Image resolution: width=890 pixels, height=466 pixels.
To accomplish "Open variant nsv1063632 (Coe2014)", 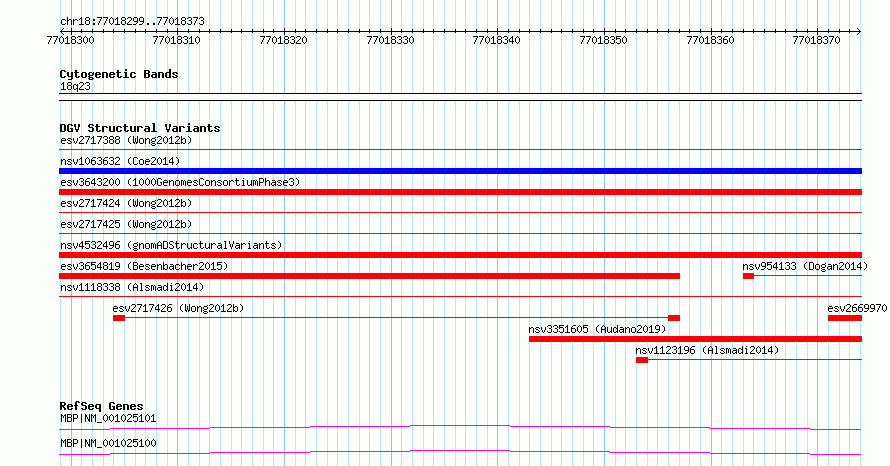I will click(x=120, y=161).
